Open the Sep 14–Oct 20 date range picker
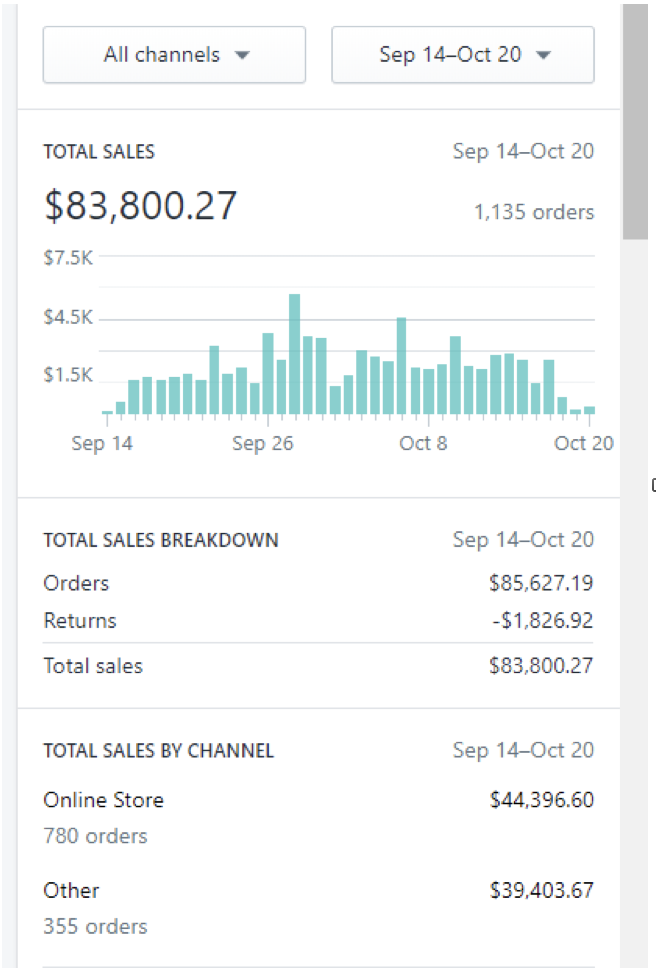Viewport: 656px width, 970px height. coord(463,55)
